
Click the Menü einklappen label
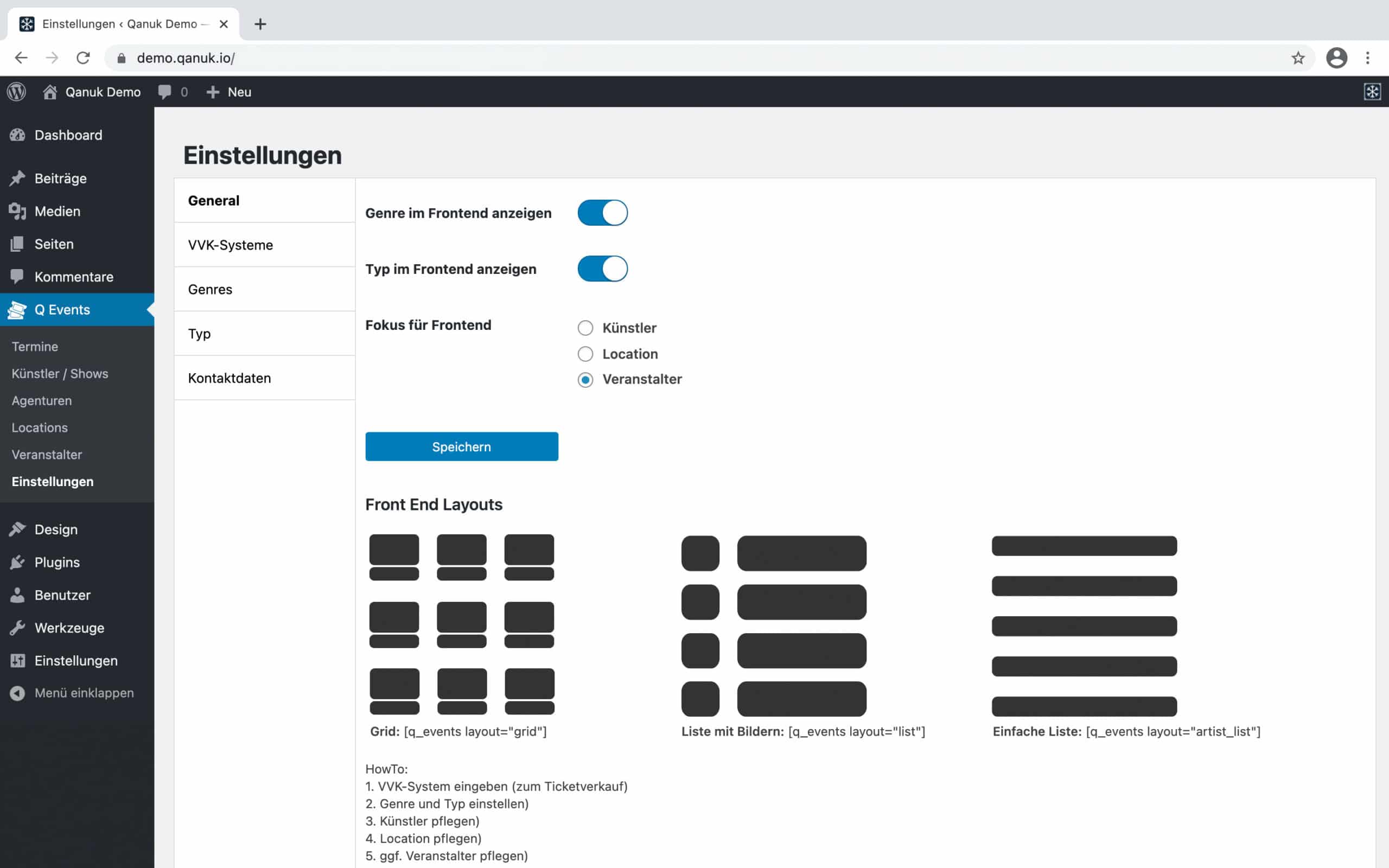[84, 693]
